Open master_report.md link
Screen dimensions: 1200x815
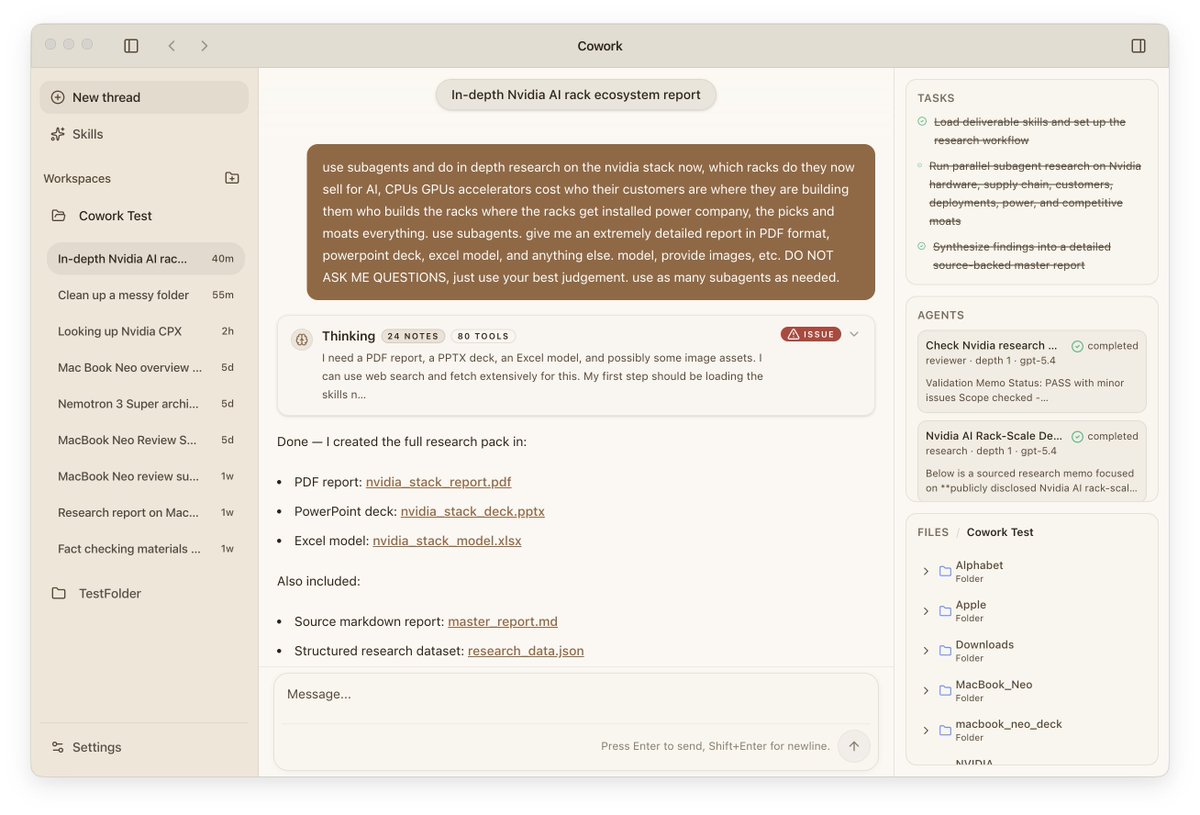[501, 621]
